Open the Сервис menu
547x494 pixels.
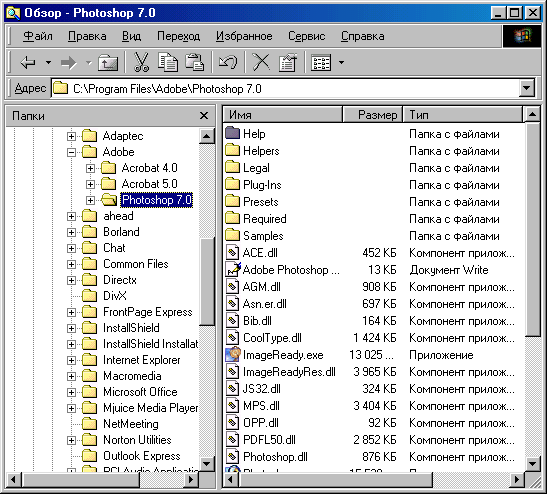307,36
